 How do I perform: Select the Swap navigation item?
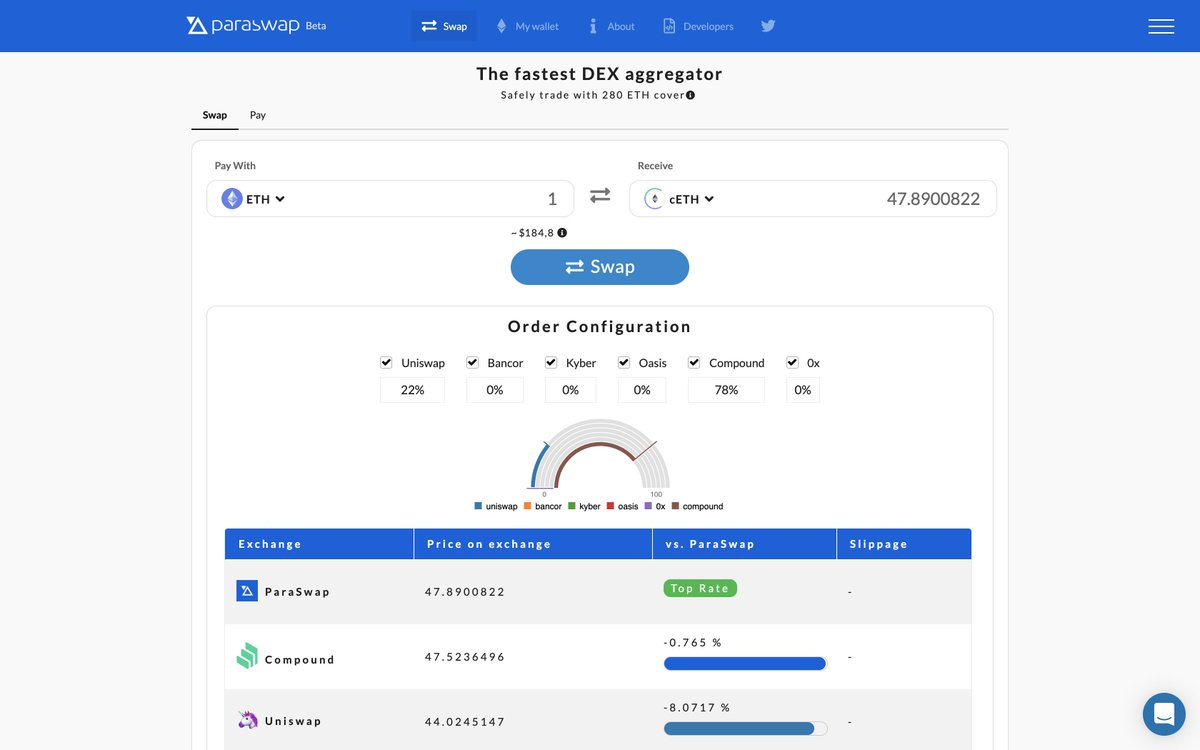coord(444,26)
